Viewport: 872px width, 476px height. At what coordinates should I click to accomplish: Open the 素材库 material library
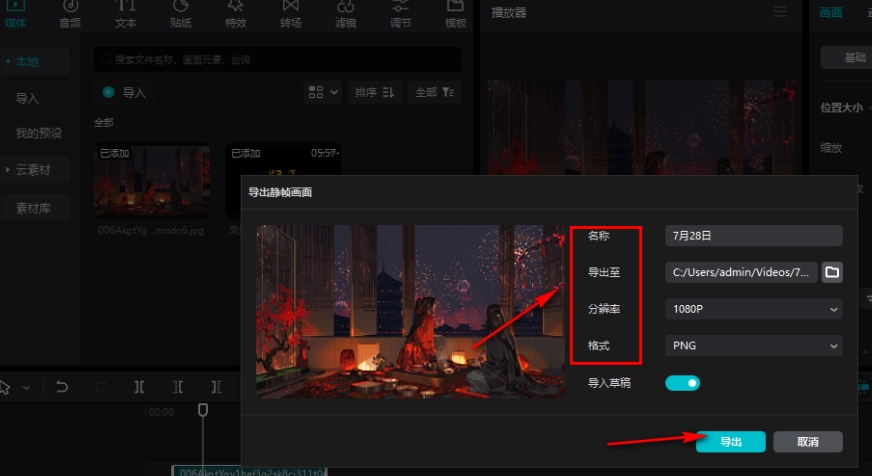click(35, 208)
